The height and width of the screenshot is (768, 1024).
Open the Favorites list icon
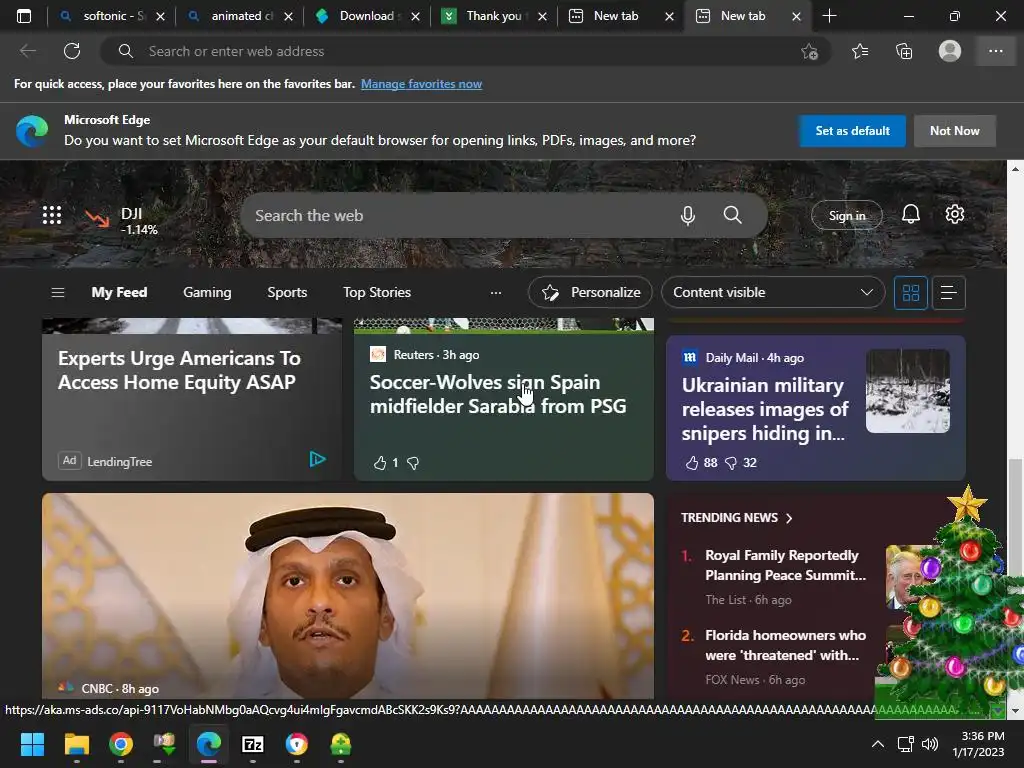point(860,51)
